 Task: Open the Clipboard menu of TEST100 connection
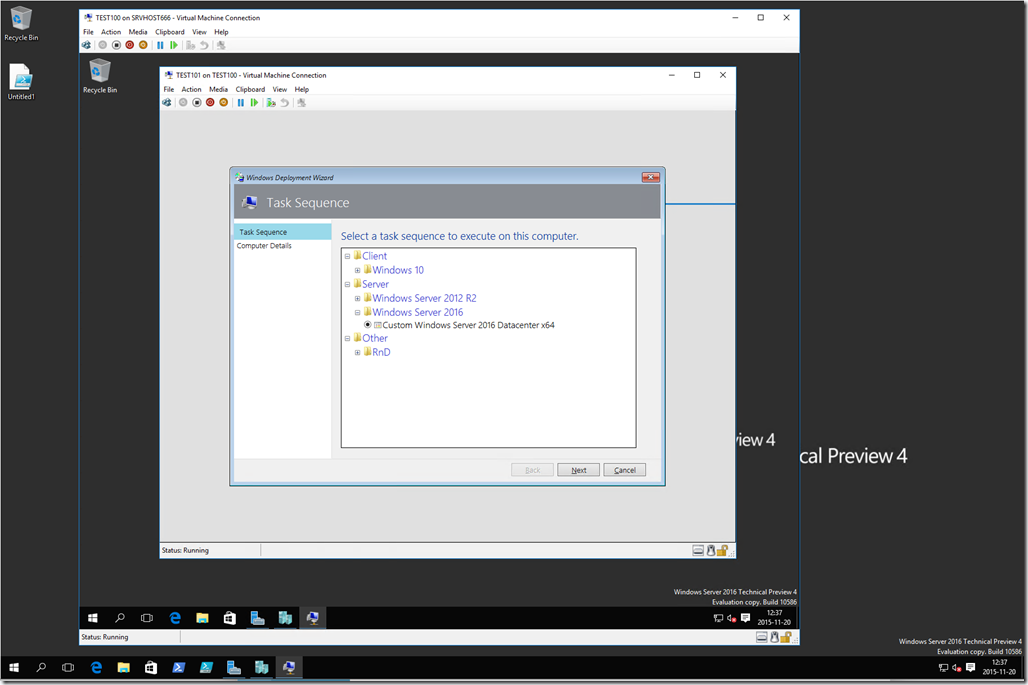[169, 31]
